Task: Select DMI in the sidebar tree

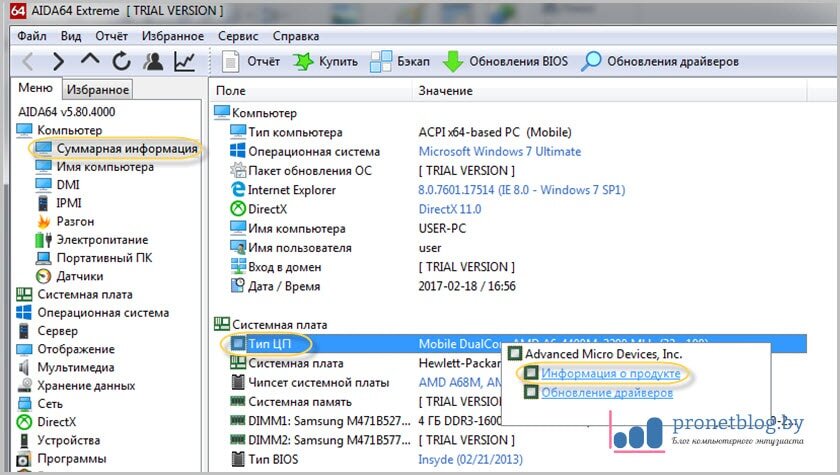Action: [57, 185]
